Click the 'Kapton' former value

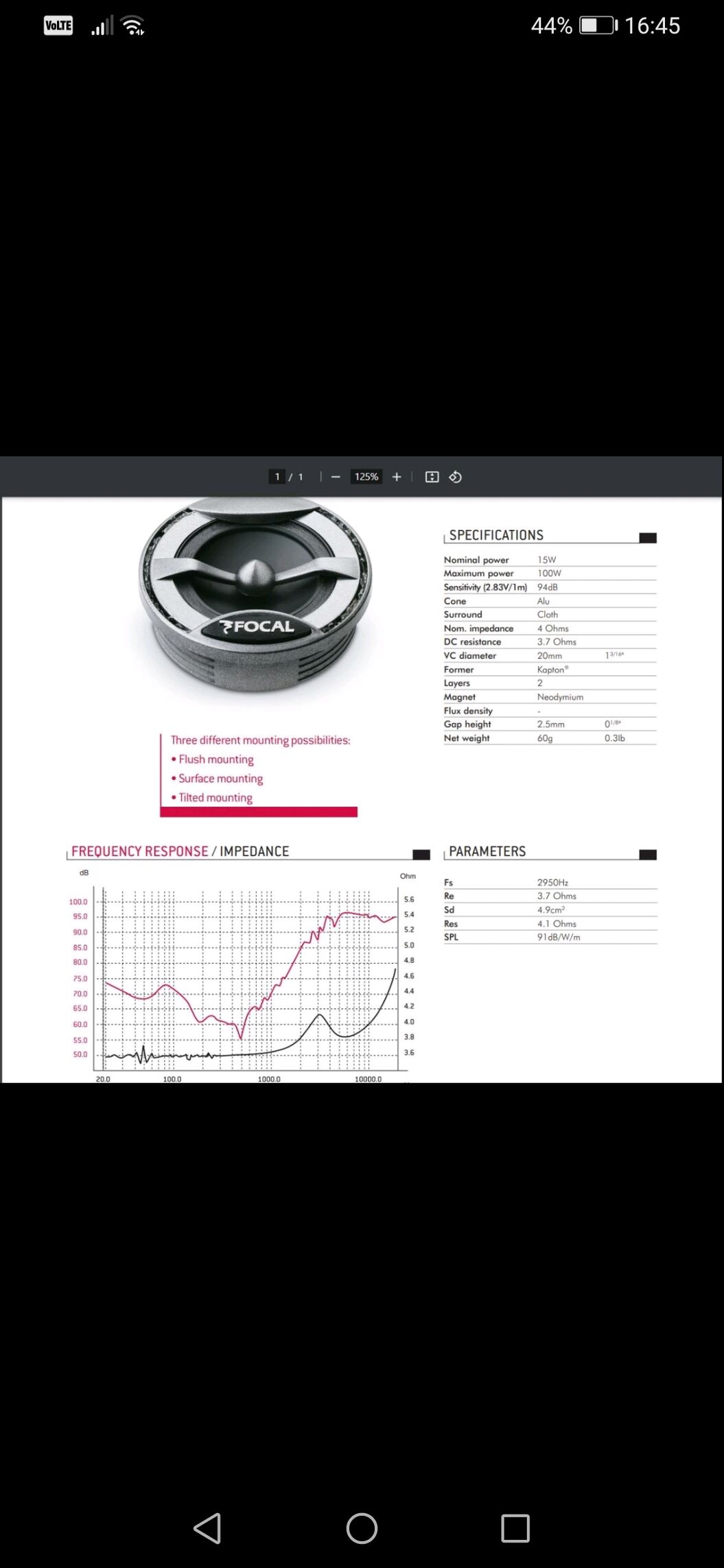coord(552,669)
